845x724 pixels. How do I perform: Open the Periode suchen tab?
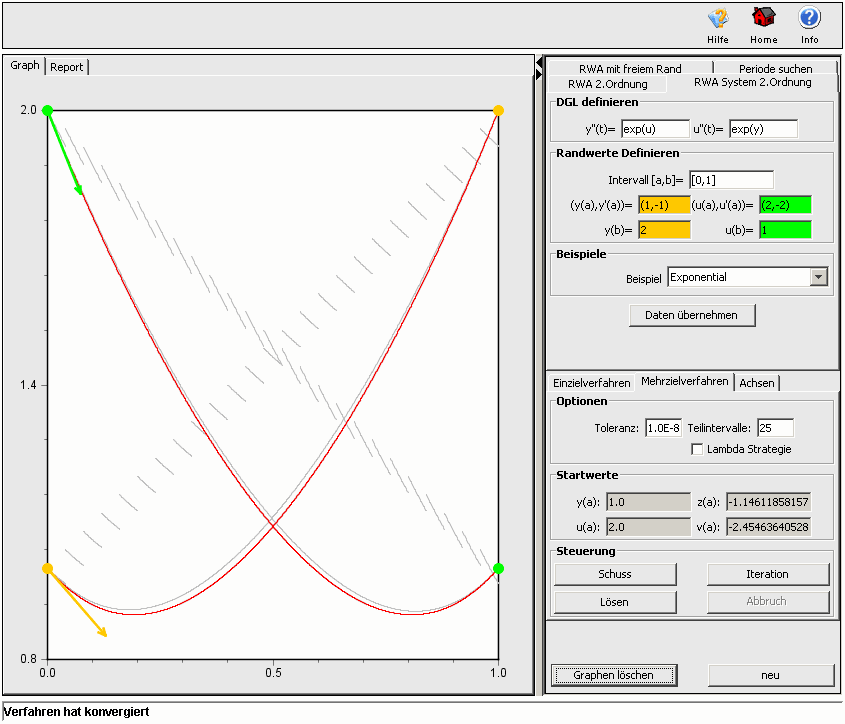point(775,69)
